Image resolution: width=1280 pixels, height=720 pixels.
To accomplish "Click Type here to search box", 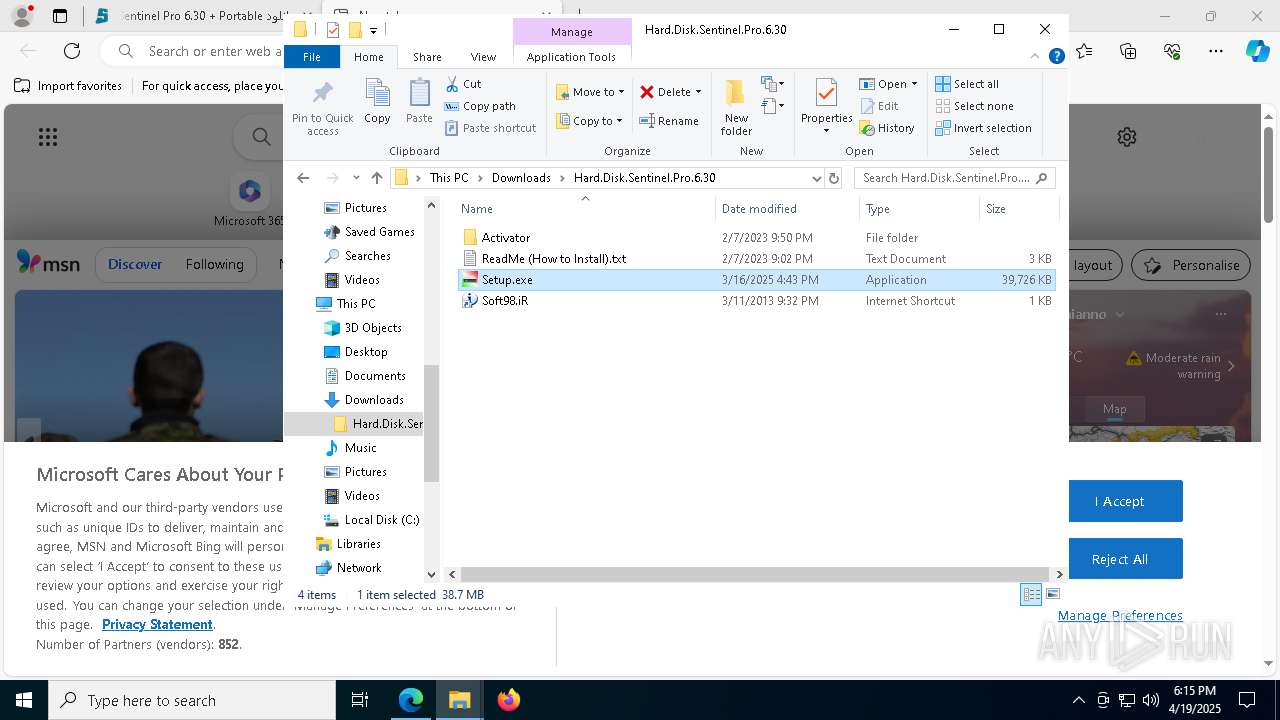I will pyautogui.click(x=192, y=700).
